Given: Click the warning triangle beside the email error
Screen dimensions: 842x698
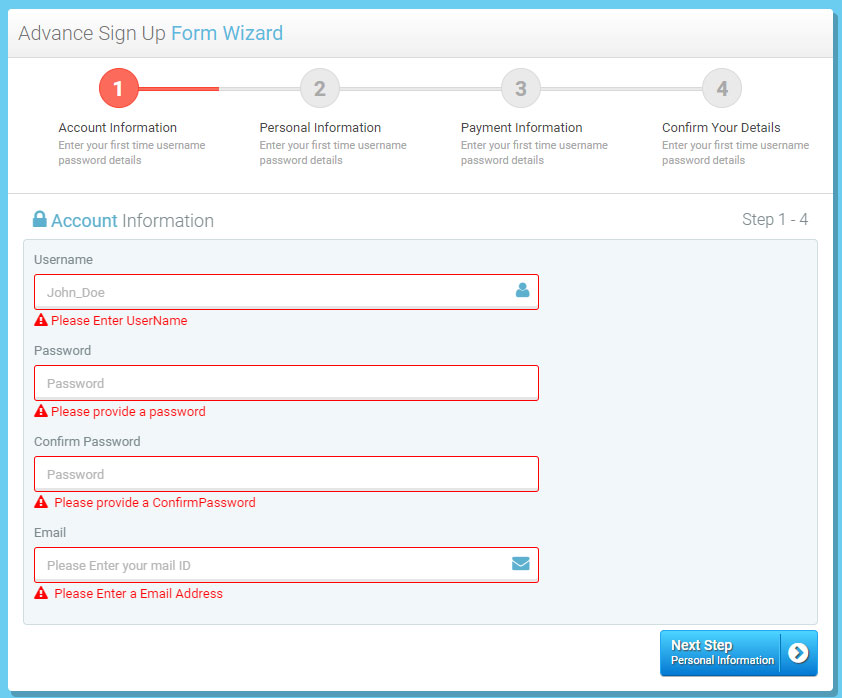Looking at the screenshot, I should point(40,593).
